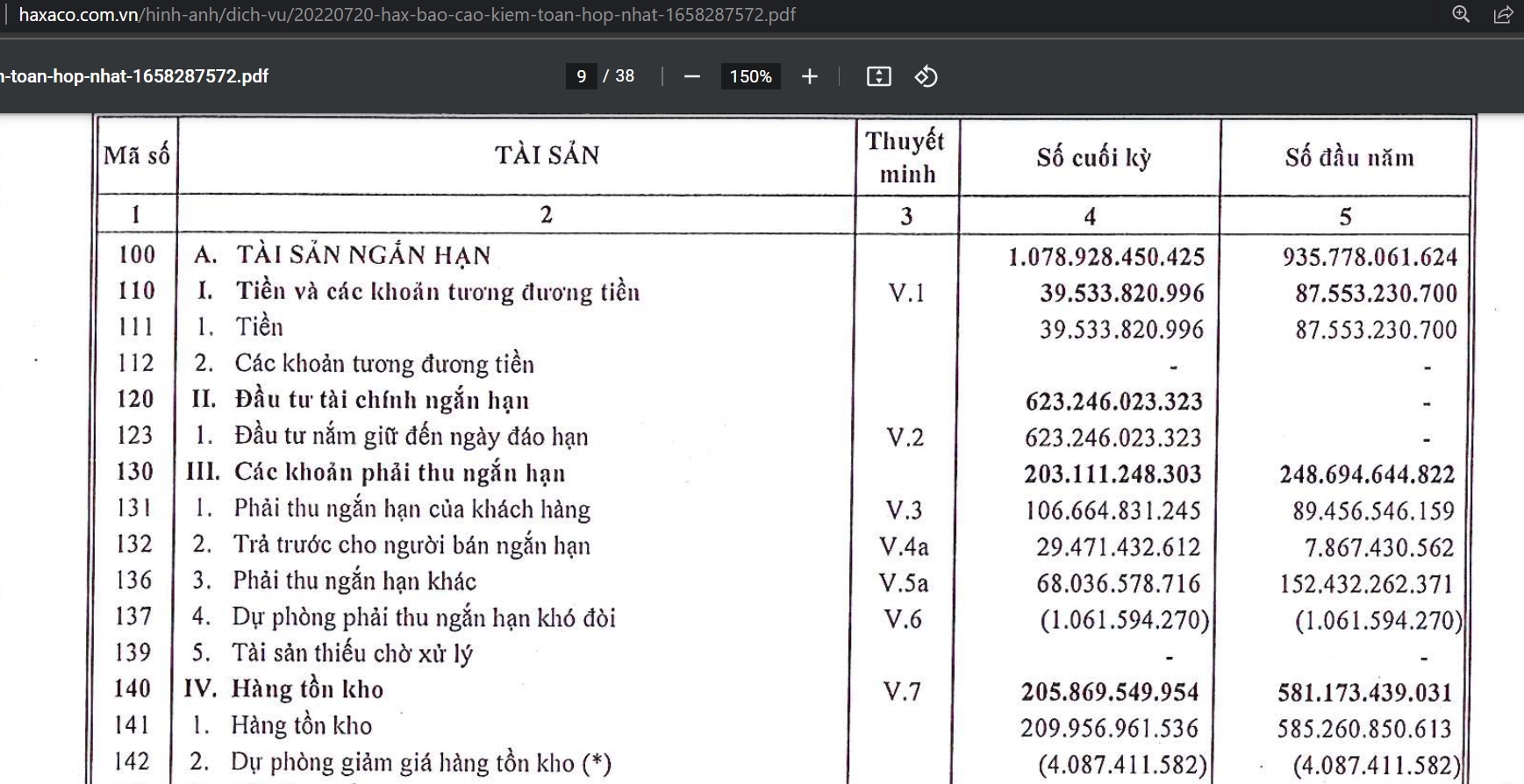This screenshot has height=784, width=1524.
Task: Click the value 106.664.831.245
Action: pos(1113,510)
